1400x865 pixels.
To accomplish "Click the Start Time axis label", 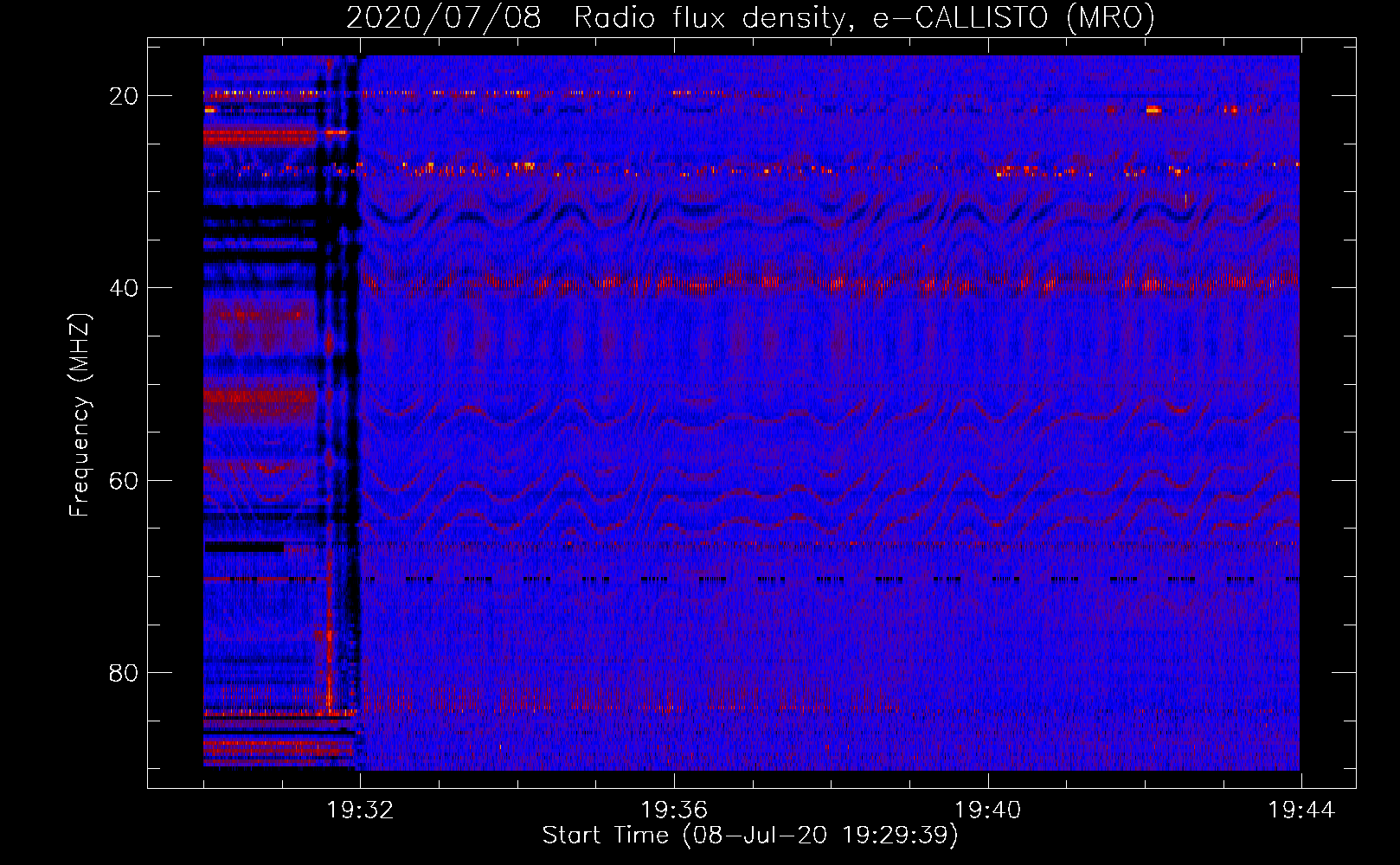I will coord(750,836).
